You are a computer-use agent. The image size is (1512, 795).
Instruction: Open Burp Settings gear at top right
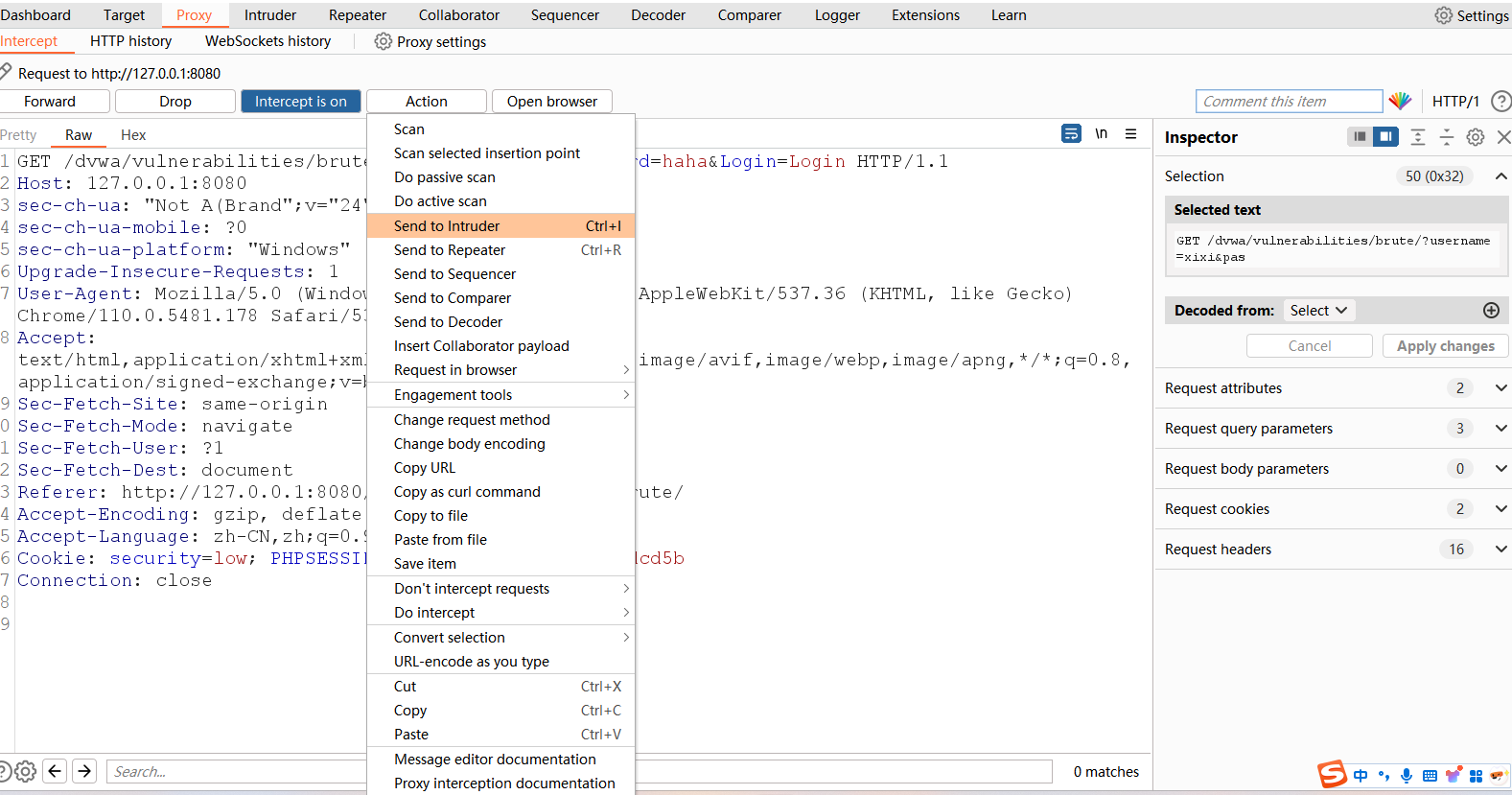click(x=1443, y=15)
